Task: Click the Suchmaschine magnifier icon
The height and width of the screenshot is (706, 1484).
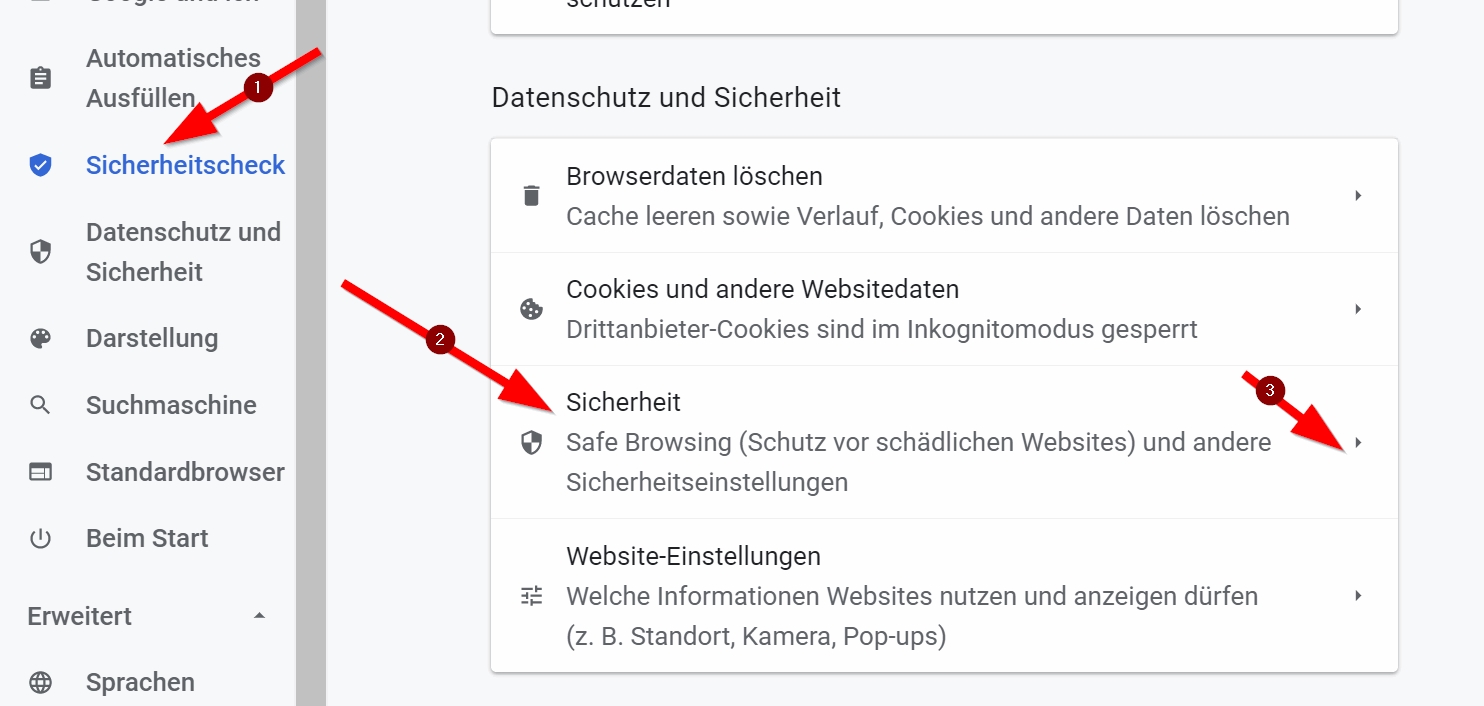Action: [x=40, y=405]
